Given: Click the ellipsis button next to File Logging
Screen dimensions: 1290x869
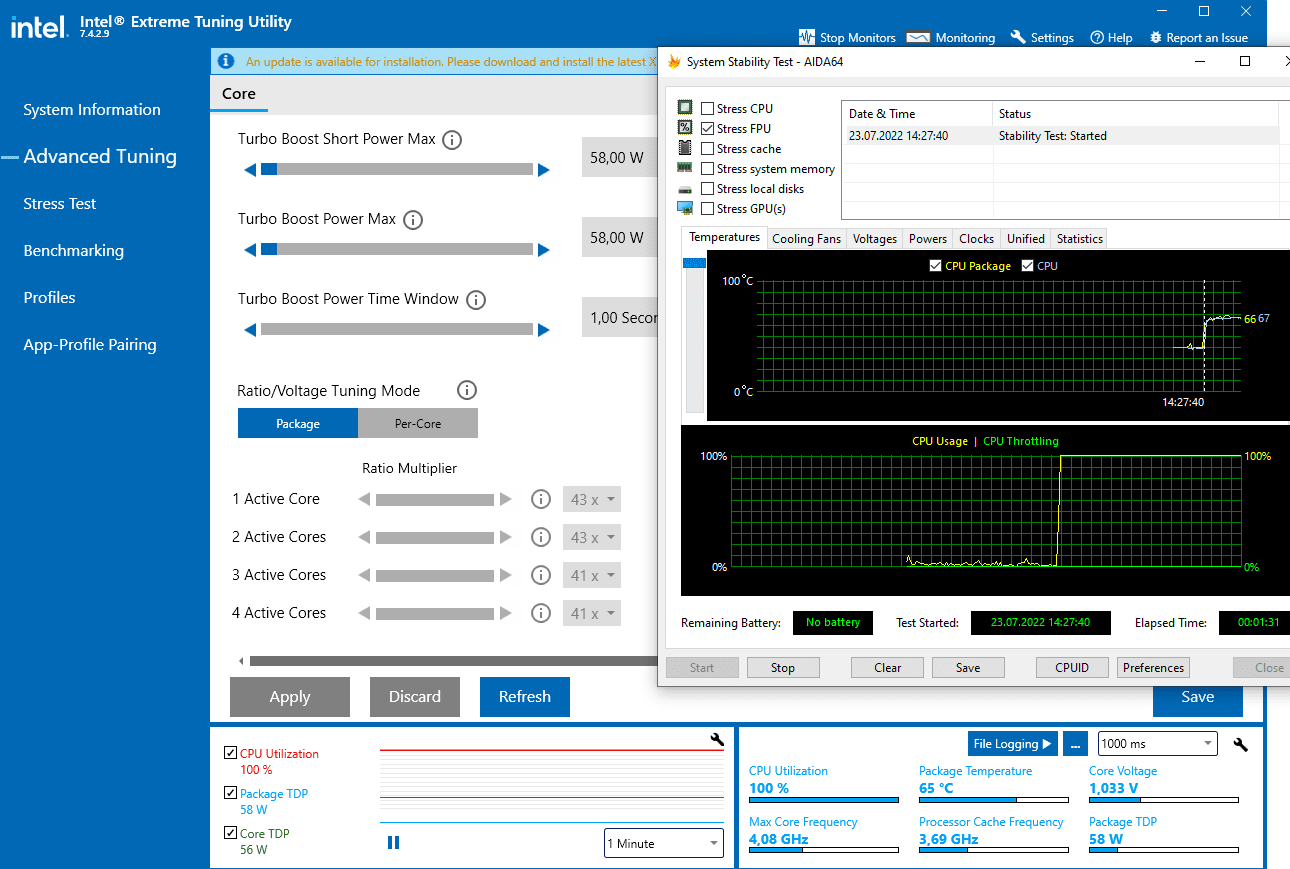Looking at the screenshot, I should (1075, 744).
